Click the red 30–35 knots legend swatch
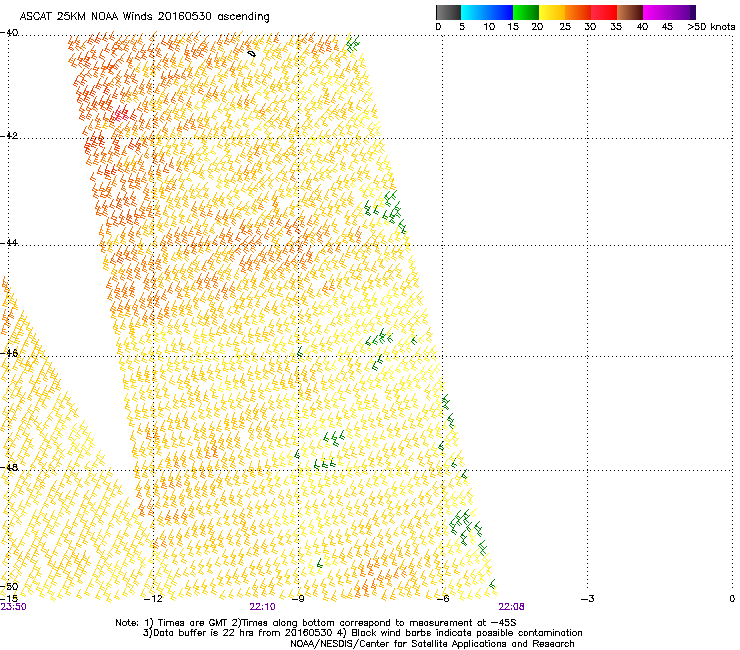 (x=604, y=12)
